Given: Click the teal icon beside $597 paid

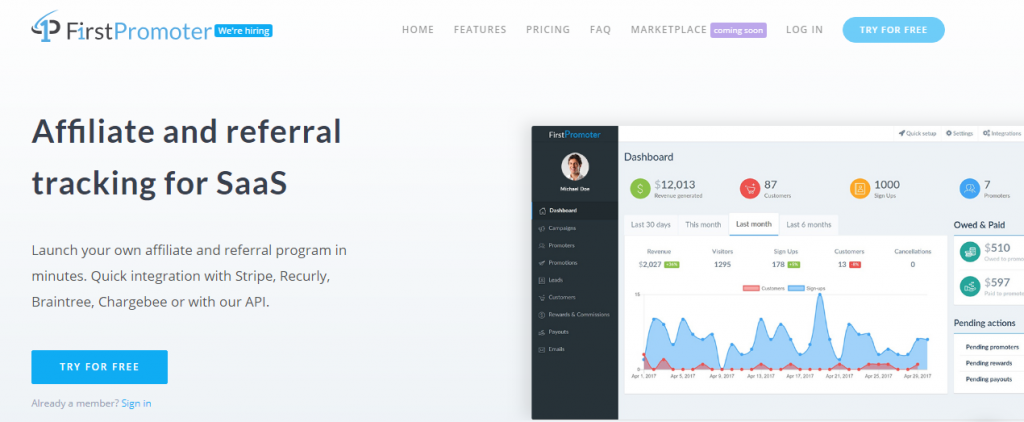Looking at the screenshot, I should tap(970, 285).
